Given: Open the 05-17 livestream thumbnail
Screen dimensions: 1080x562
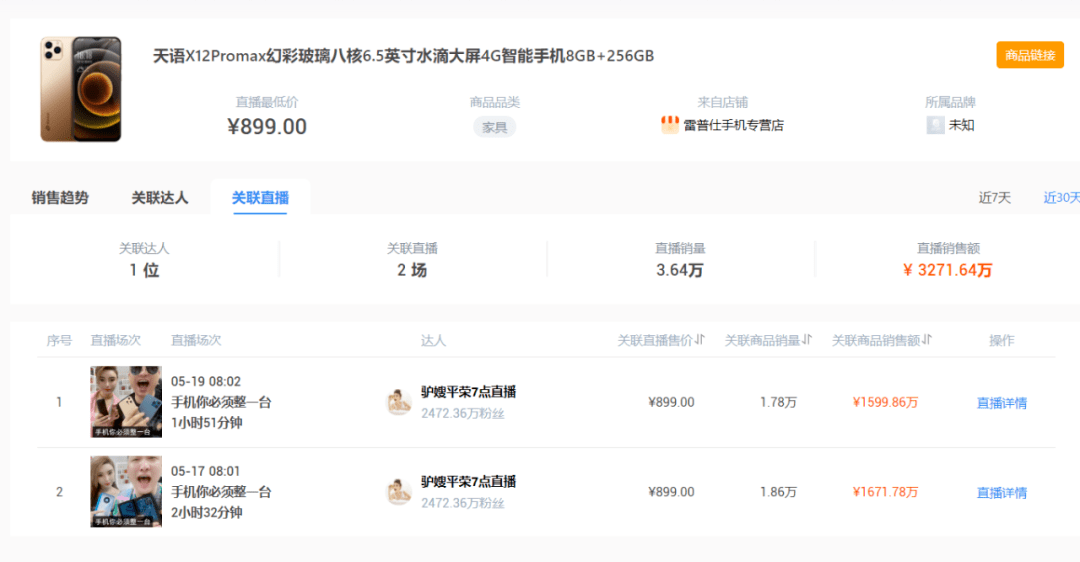Looking at the screenshot, I should click(x=126, y=492).
